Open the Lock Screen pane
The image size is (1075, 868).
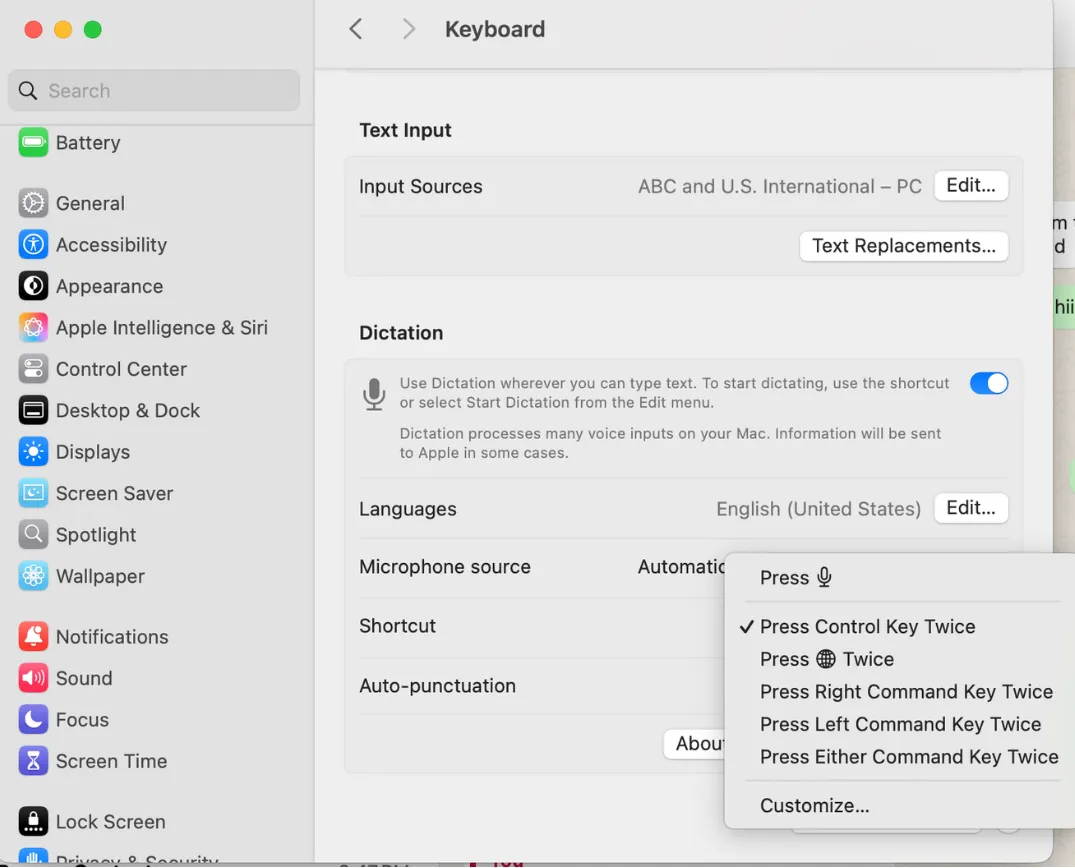(110, 821)
